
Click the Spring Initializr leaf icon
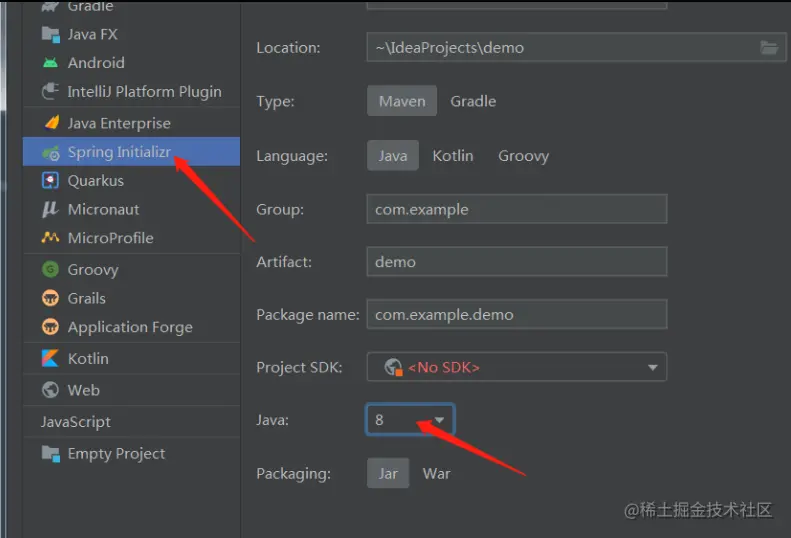pos(51,152)
